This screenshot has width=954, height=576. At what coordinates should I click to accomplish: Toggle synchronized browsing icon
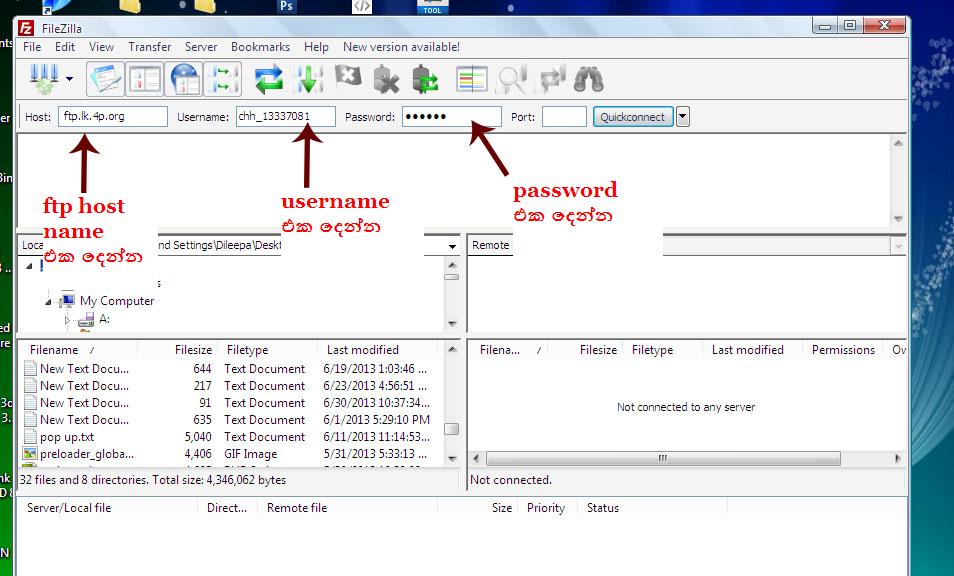click(552, 79)
